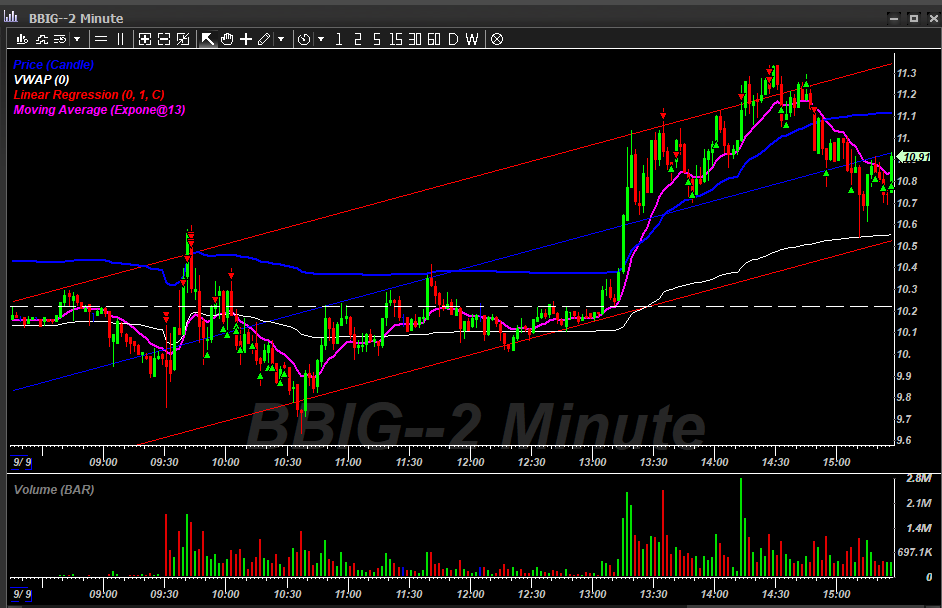The height and width of the screenshot is (608, 942).
Task: Open the drawing tool dropdown arrow
Action: point(281,39)
